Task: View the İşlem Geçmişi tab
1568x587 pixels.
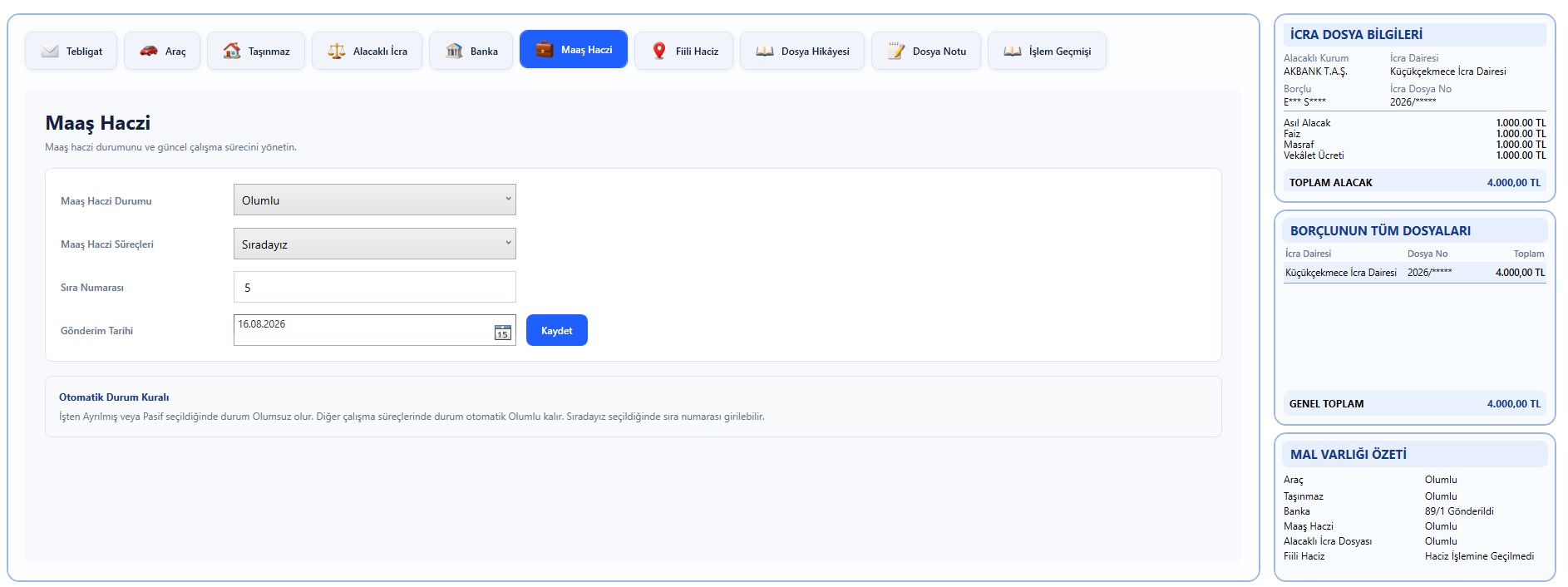Action: (1048, 51)
